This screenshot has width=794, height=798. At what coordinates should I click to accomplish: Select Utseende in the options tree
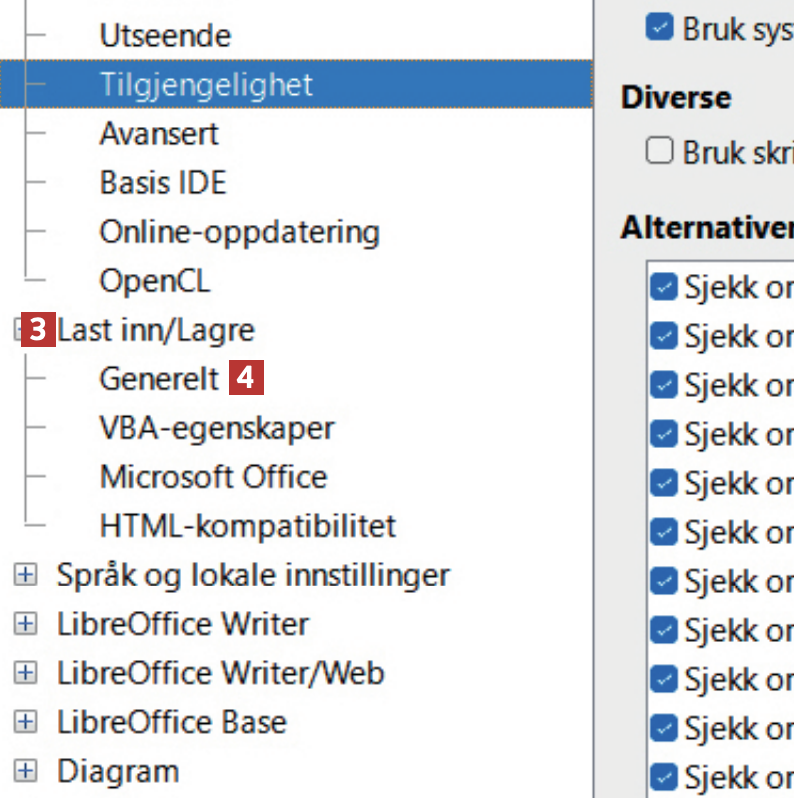(165, 36)
